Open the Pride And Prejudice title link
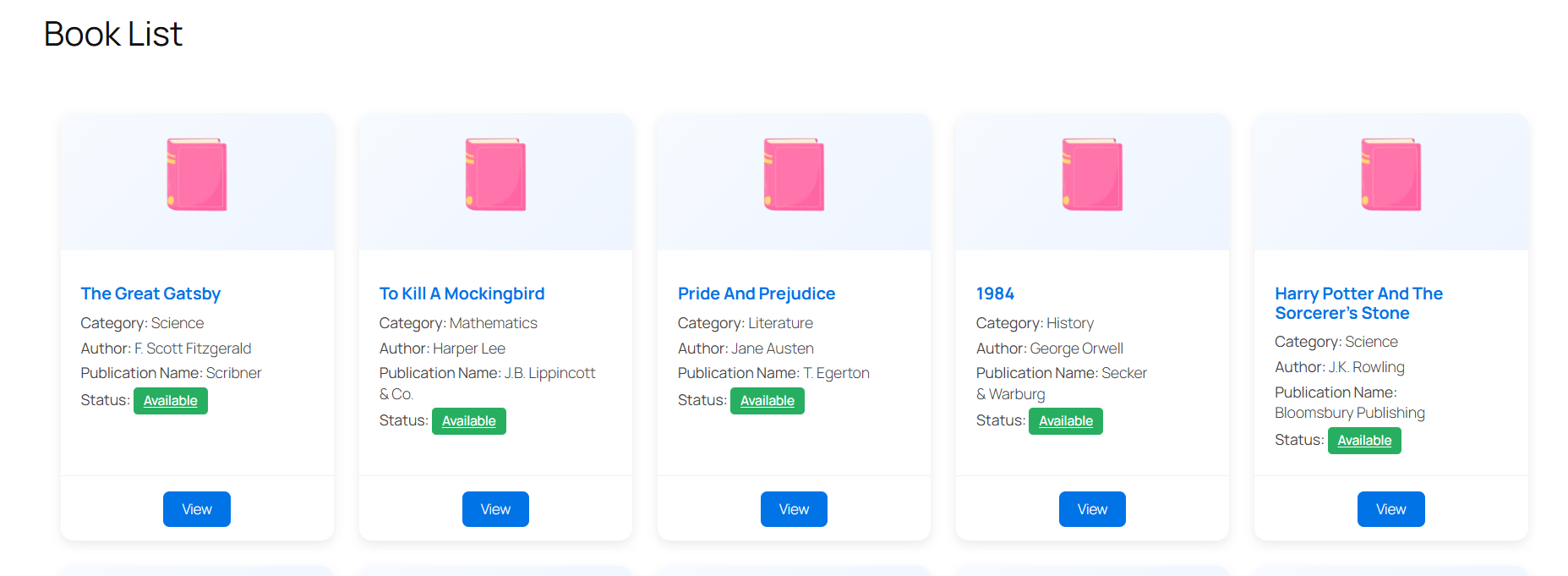The width and height of the screenshot is (1568, 576). pyautogui.click(x=757, y=293)
